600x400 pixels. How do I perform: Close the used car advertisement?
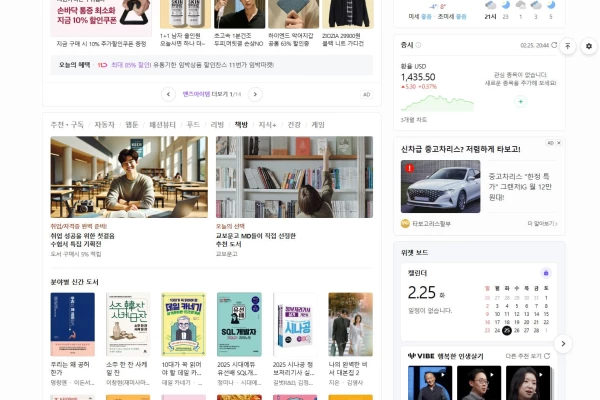pos(559,143)
